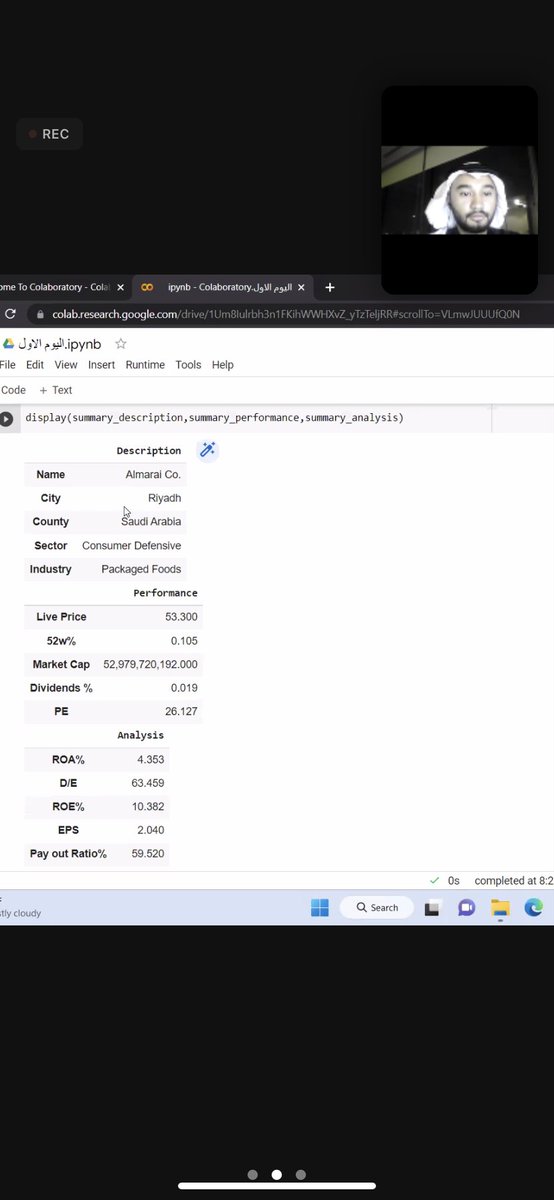This screenshot has width=554, height=1200.
Task: Click the 'Riyadh' city value
Action: (x=165, y=498)
